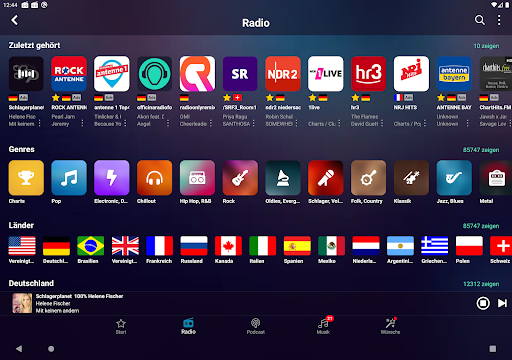
Task: Select the Kanada flag
Action: tap(228, 246)
